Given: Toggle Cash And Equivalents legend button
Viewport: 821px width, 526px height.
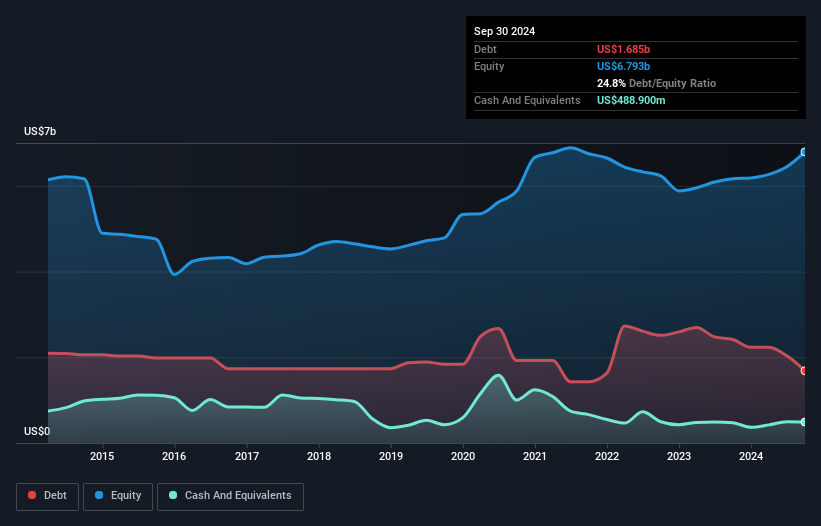Looking at the screenshot, I should 230,496.
